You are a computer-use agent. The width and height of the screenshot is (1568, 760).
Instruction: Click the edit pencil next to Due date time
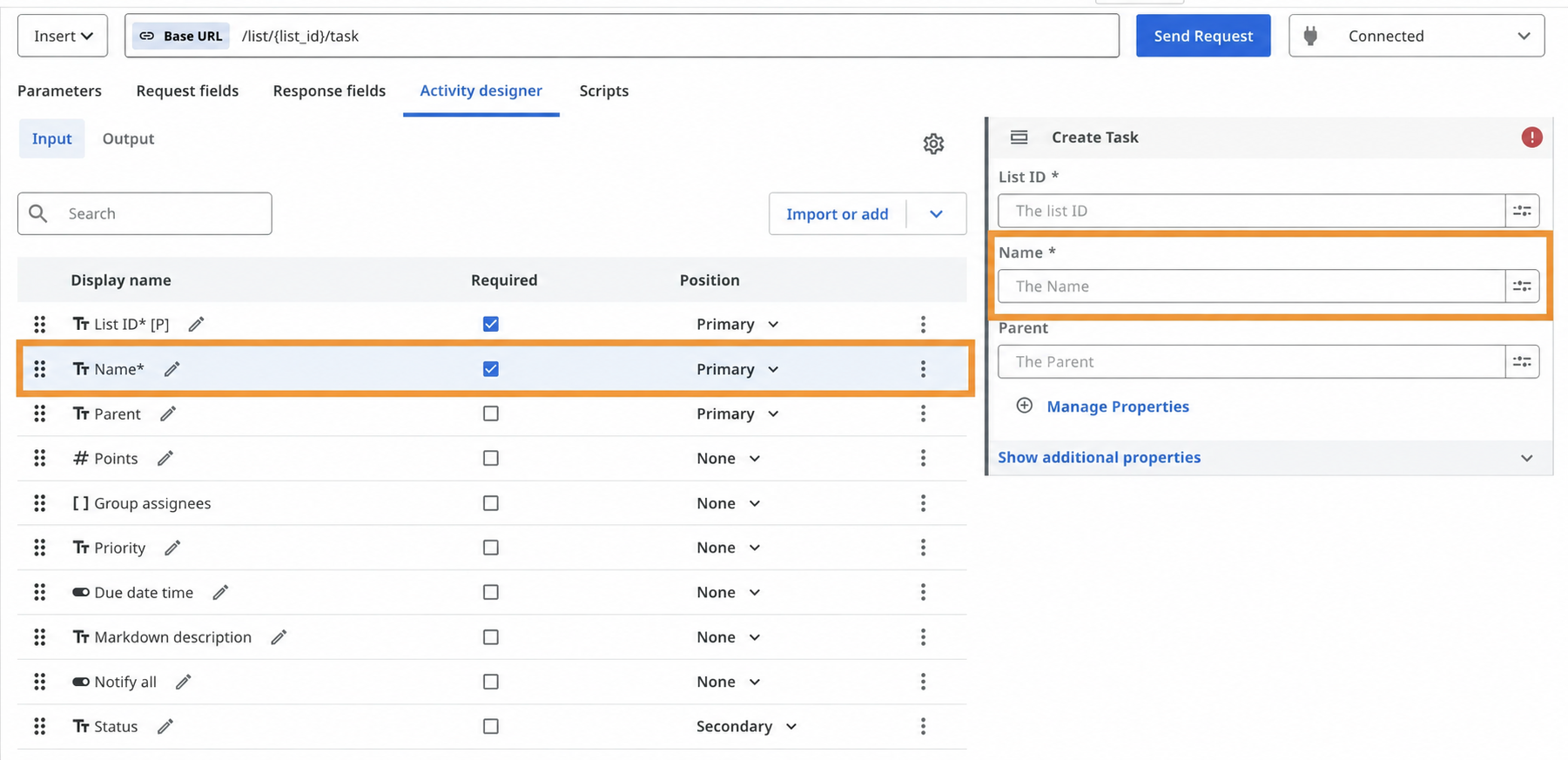(x=220, y=592)
